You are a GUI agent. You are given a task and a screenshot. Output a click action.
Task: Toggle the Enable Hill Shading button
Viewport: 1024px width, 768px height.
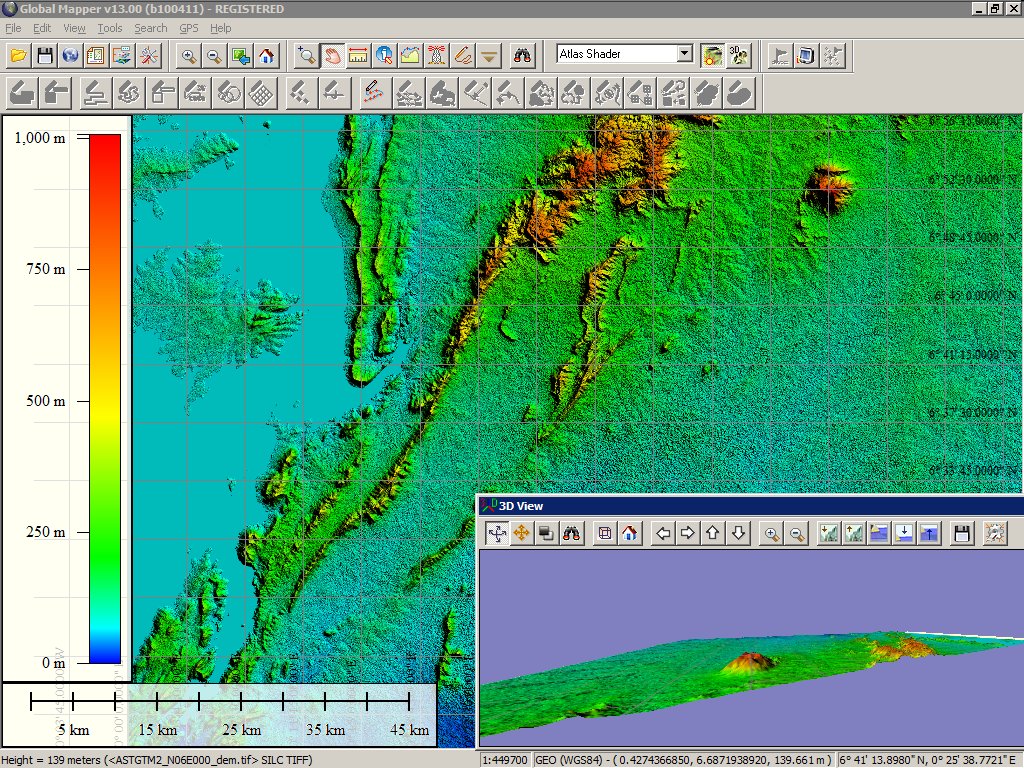(712, 55)
